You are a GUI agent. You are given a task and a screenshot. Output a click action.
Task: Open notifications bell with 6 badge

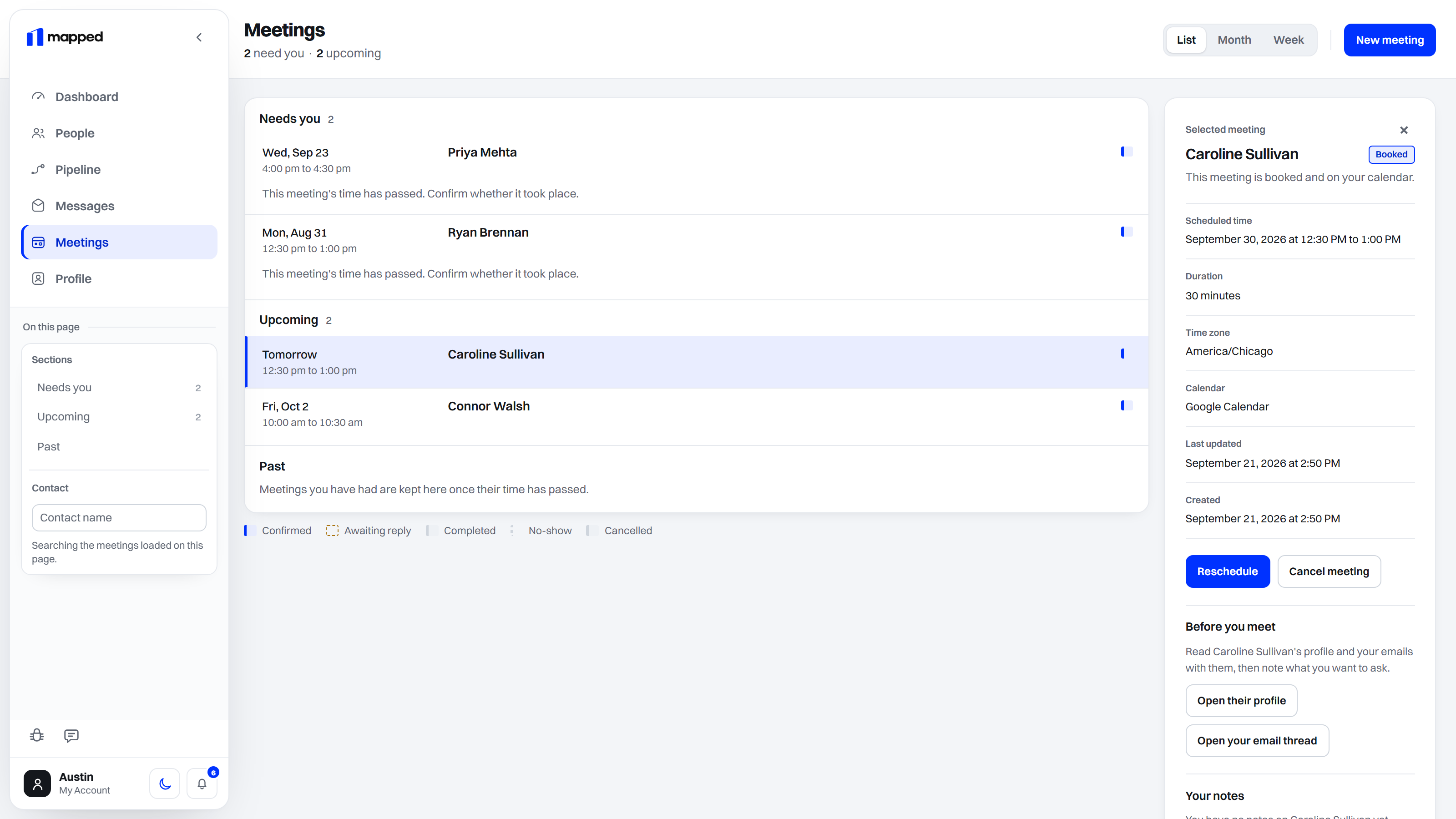pyautogui.click(x=202, y=784)
